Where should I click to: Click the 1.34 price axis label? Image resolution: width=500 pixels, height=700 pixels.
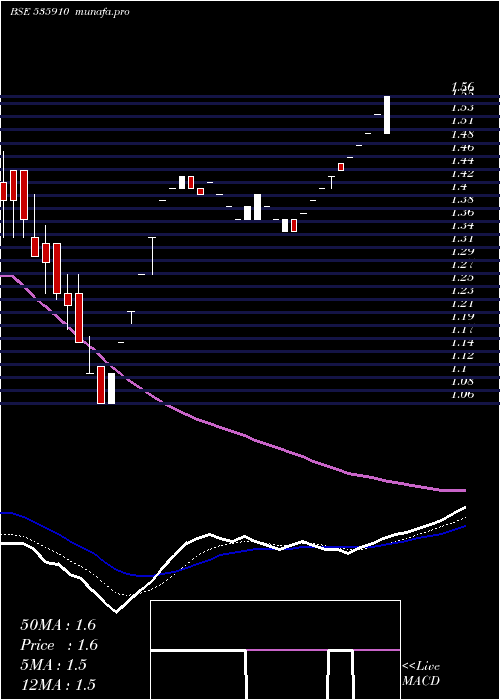click(x=462, y=225)
